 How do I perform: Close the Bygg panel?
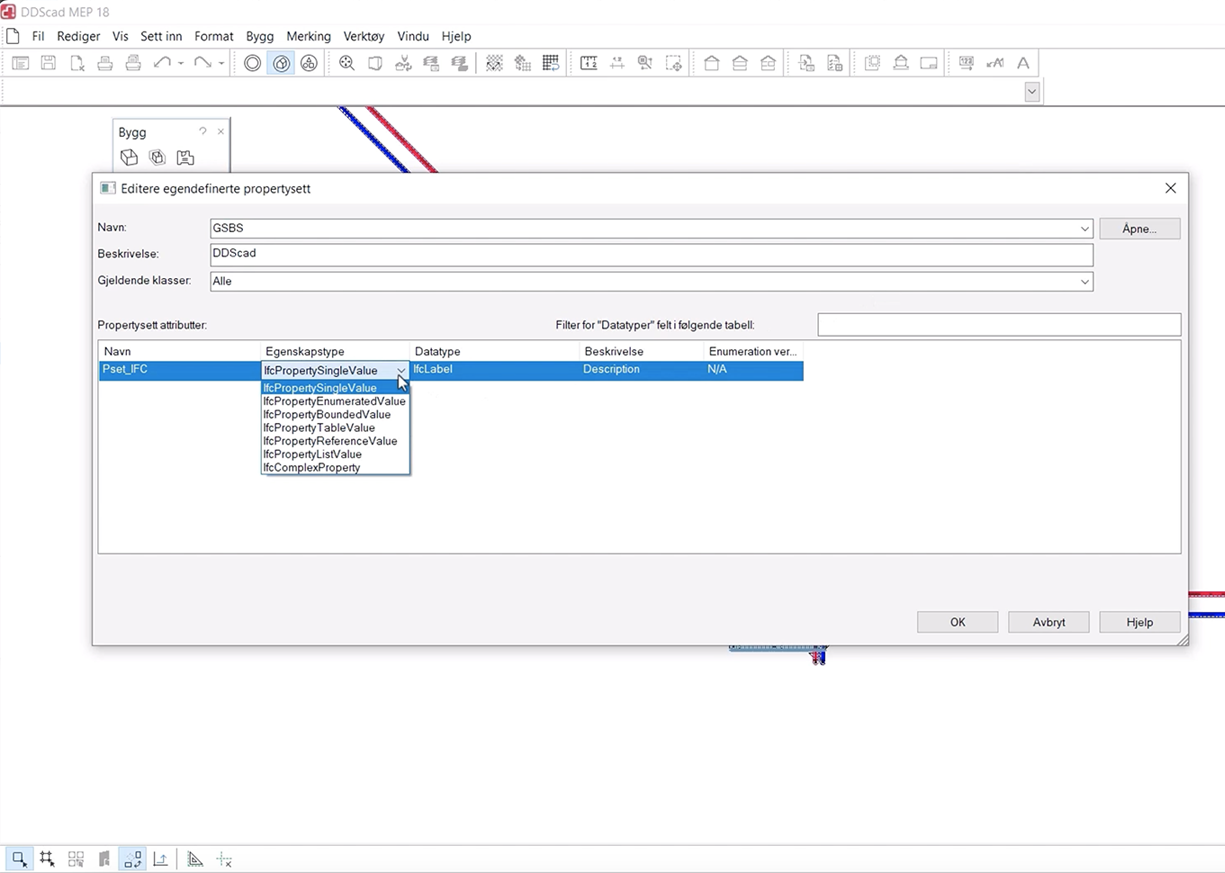[221, 132]
